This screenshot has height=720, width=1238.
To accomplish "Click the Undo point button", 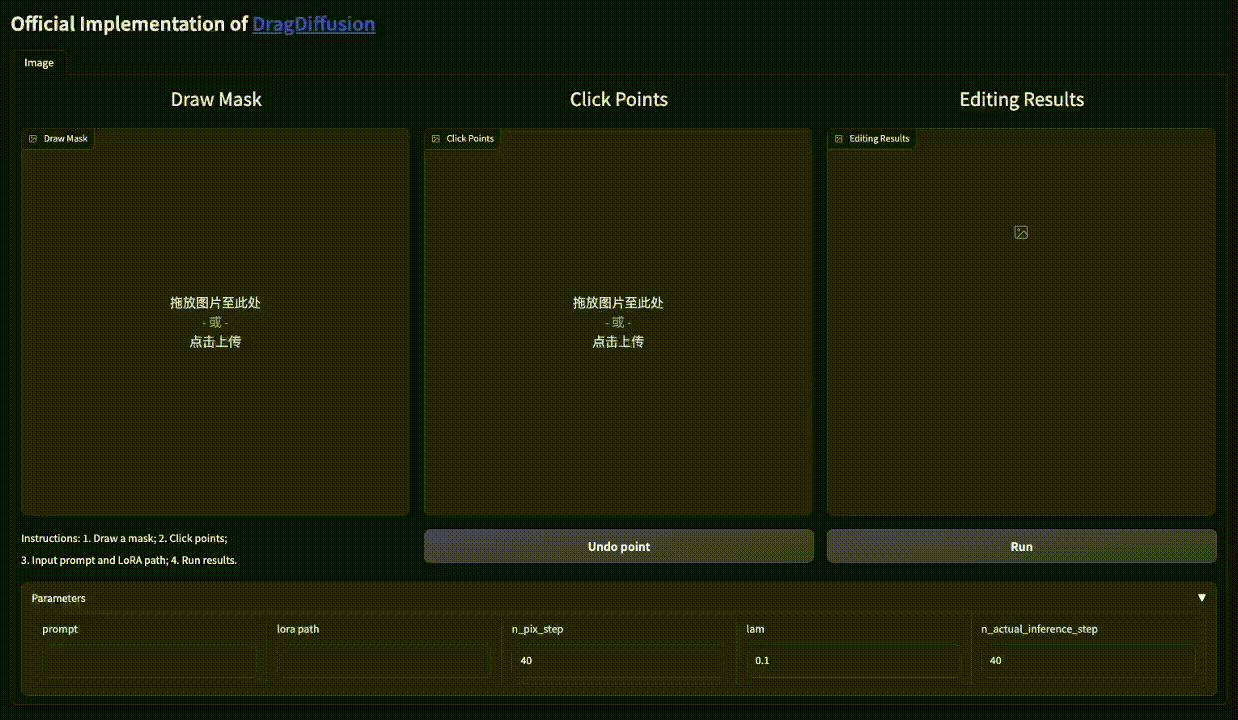I will (x=619, y=546).
